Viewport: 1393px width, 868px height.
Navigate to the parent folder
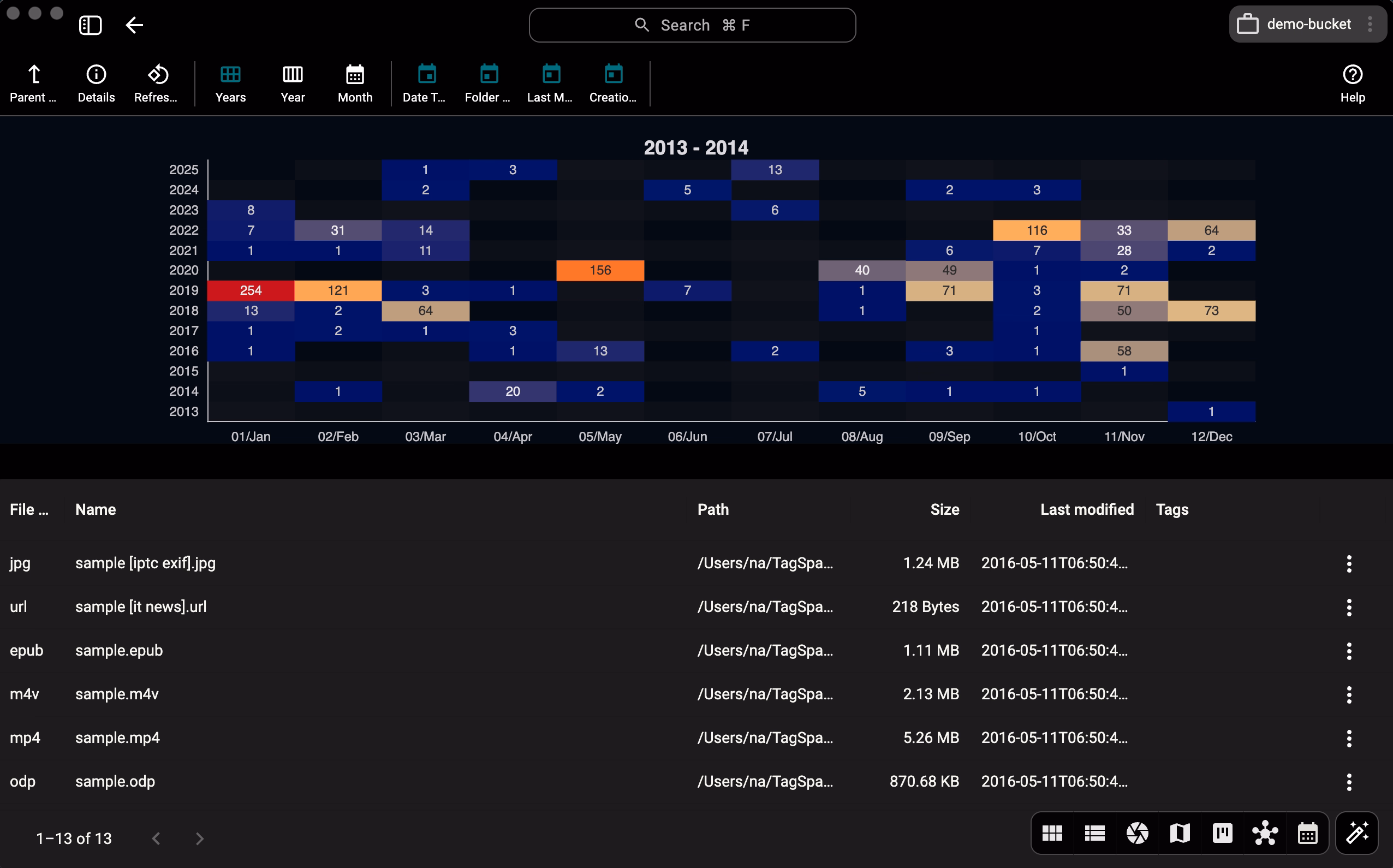pyautogui.click(x=33, y=82)
